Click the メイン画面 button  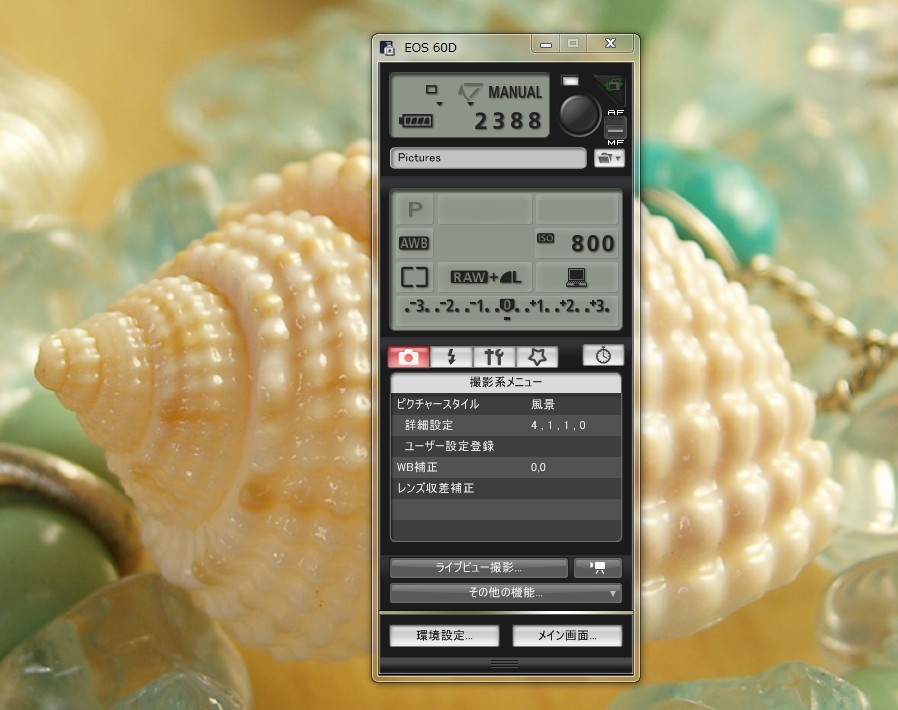[567, 636]
